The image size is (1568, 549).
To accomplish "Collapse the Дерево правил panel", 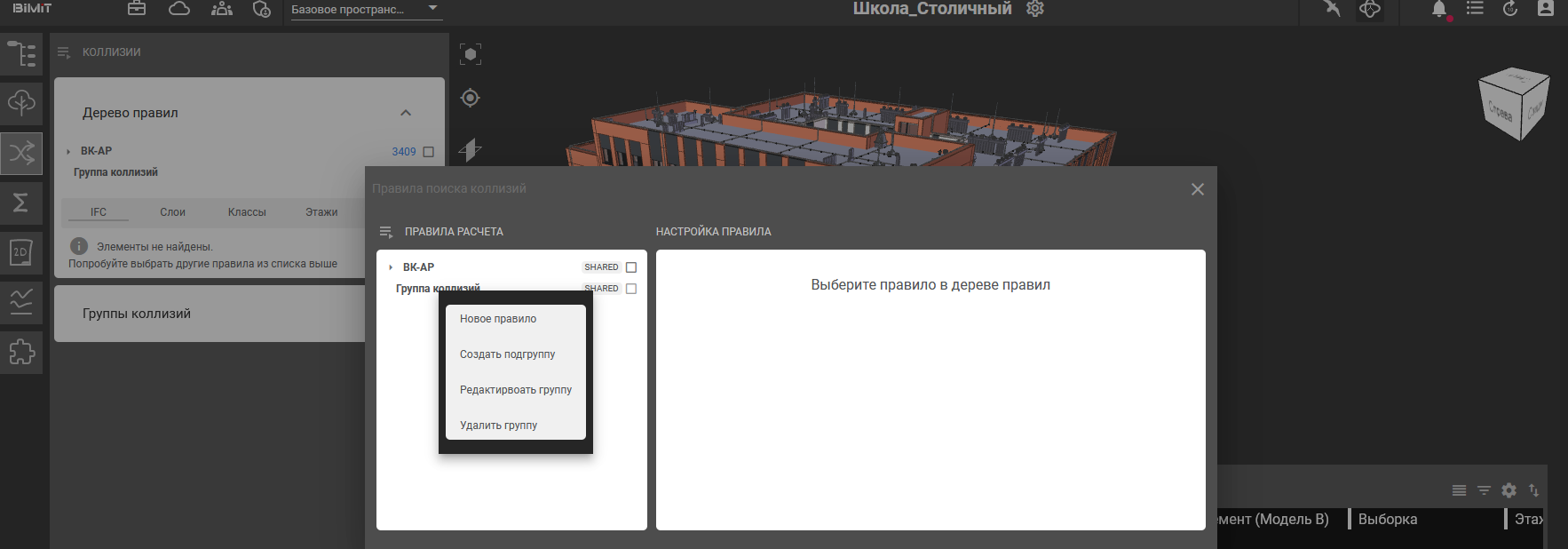I will click(x=406, y=113).
